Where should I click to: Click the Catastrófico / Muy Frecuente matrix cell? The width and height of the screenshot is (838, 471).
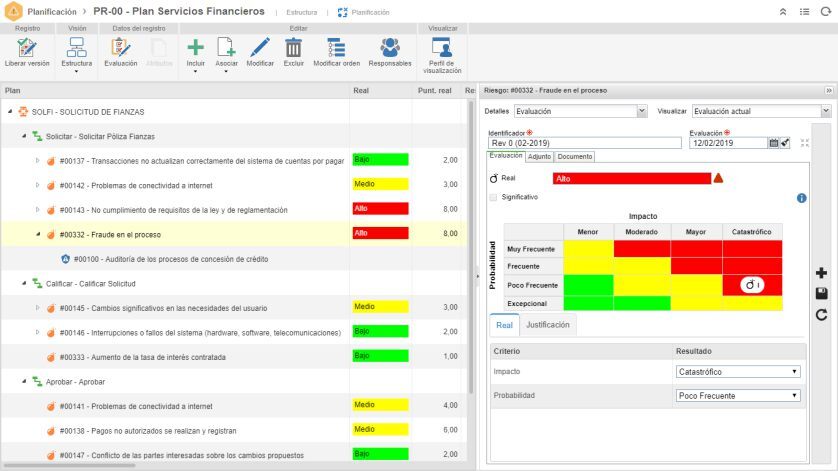click(x=752, y=249)
